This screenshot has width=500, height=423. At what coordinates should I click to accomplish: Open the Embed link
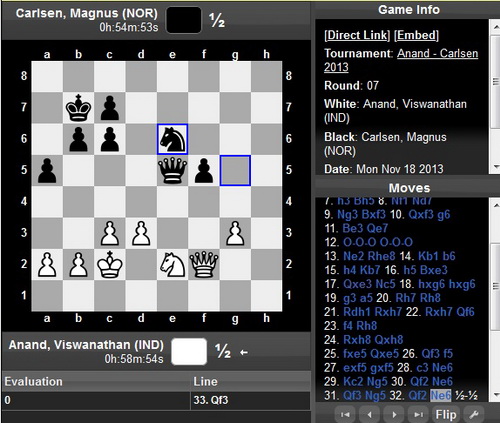click(x=416, y=35)
